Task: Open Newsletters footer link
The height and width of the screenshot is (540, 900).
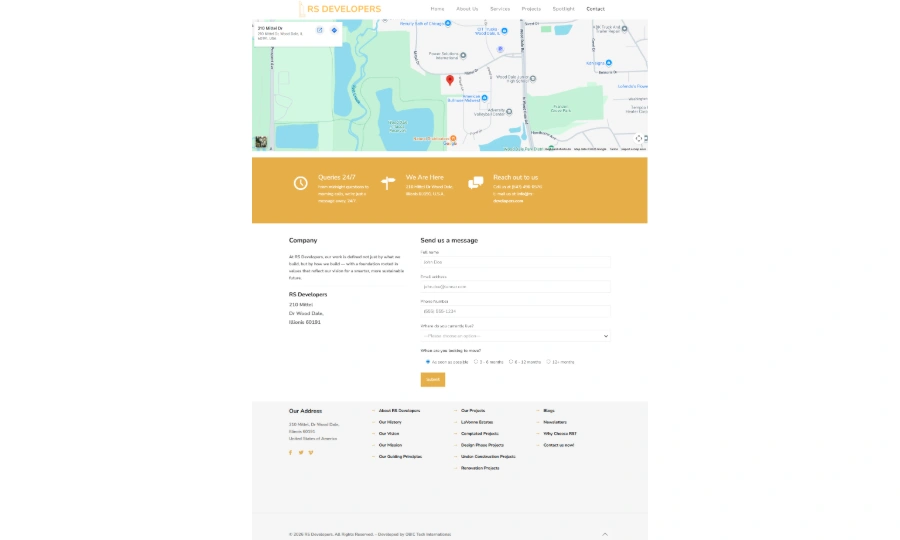Action: coord(555,422)
